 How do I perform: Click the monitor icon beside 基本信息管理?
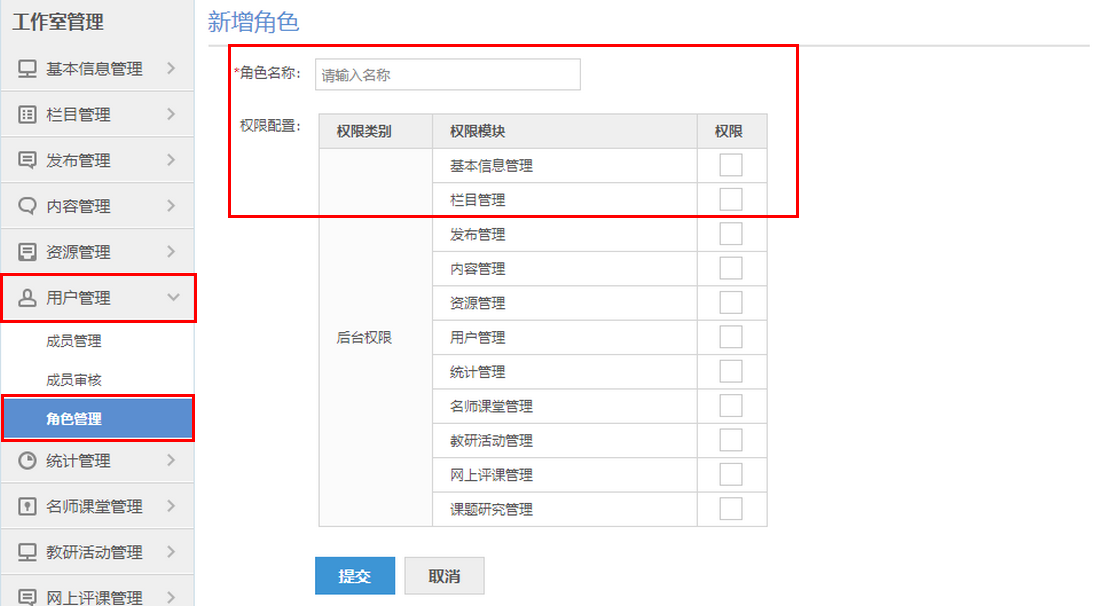28,69
